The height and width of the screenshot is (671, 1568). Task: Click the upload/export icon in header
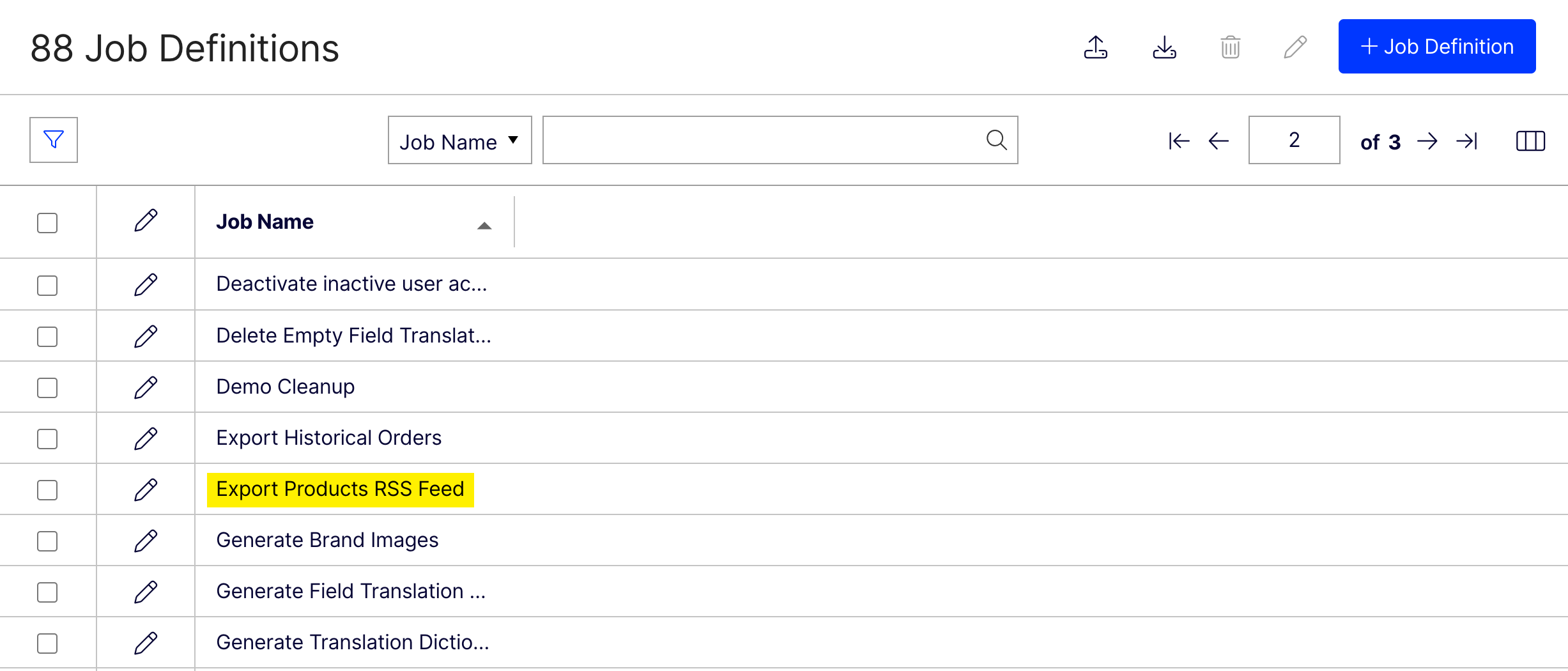(x=1096, y=47)
